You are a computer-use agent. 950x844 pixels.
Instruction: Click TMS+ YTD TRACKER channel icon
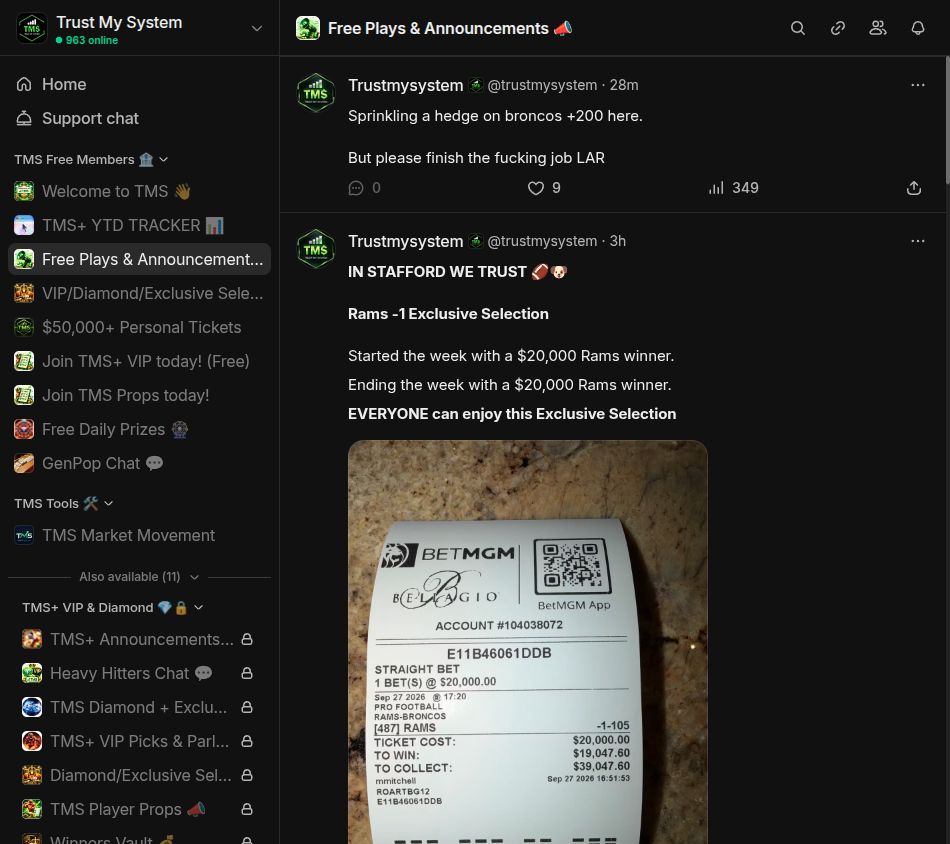[24, 225]
